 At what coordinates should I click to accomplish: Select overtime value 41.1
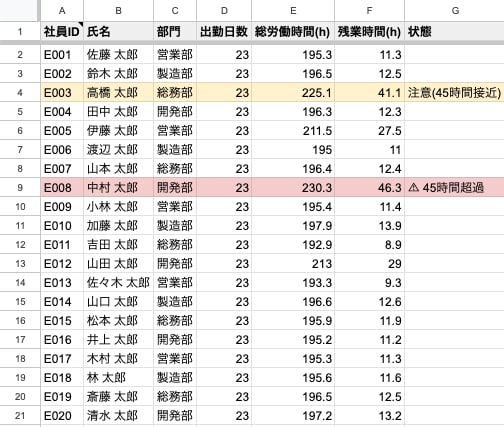(369, 92)
